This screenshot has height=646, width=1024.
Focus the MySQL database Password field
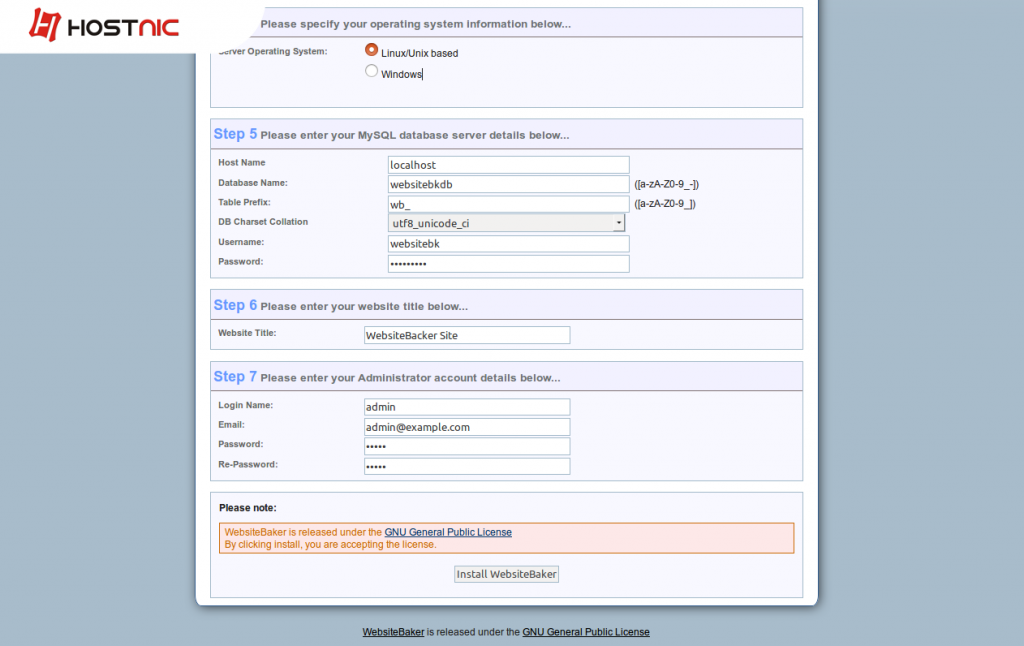pyautogui.click(x=508, y=264)
